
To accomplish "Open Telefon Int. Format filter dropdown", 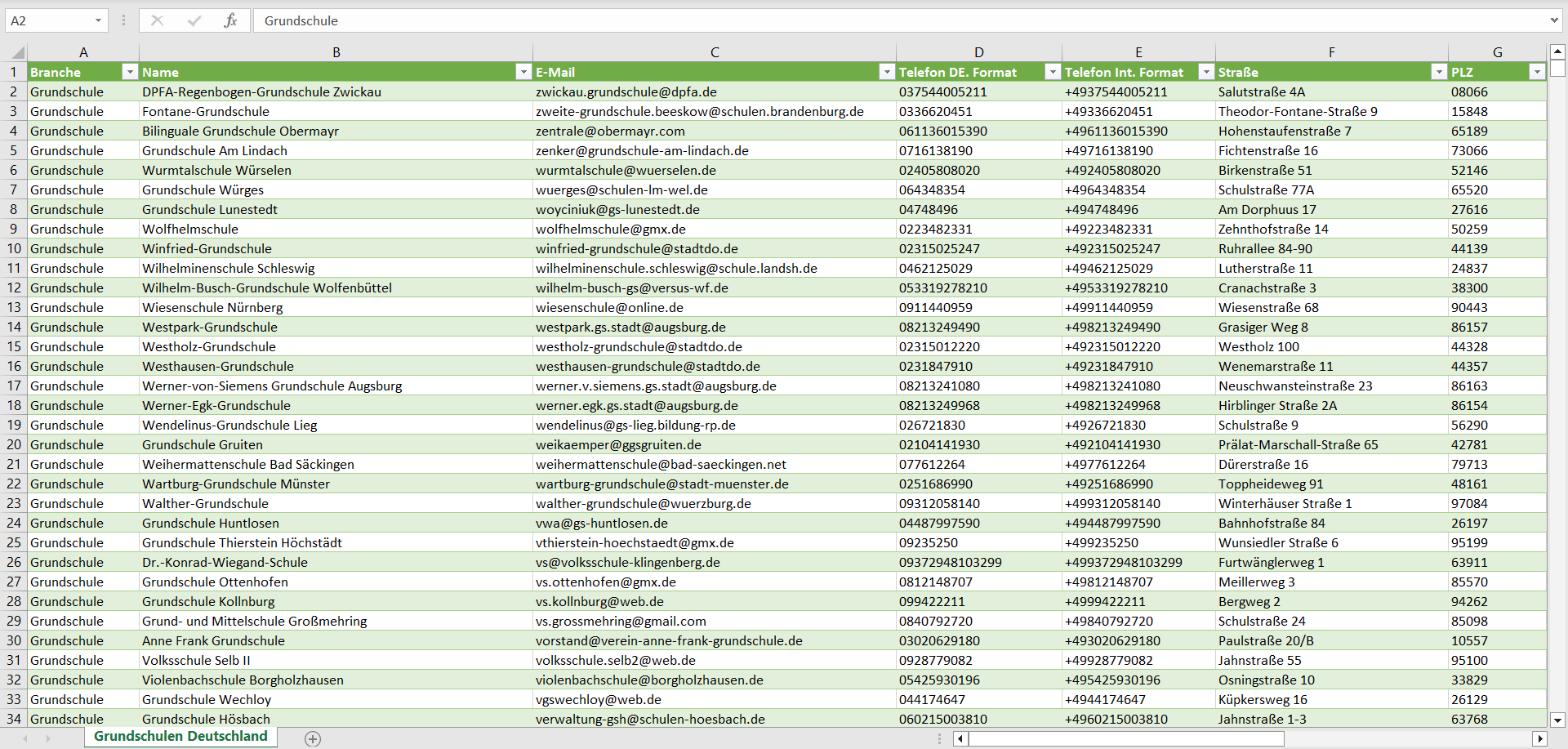I will click(1206, 72).
